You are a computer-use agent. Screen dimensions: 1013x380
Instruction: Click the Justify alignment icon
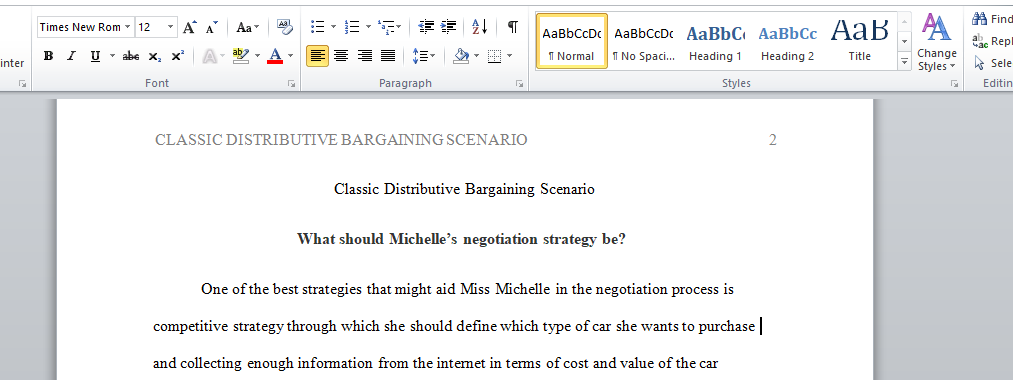click(x=388, y=56)
